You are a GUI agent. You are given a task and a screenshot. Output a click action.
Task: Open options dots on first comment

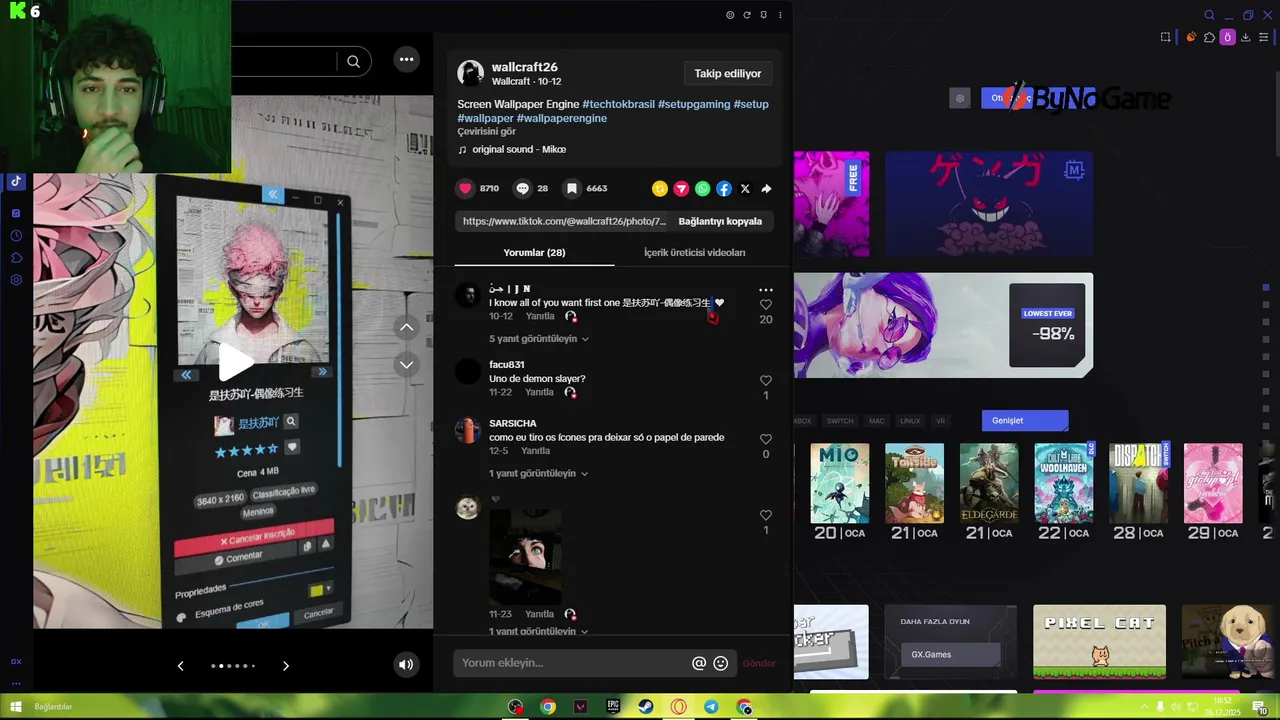coord(766,290)
